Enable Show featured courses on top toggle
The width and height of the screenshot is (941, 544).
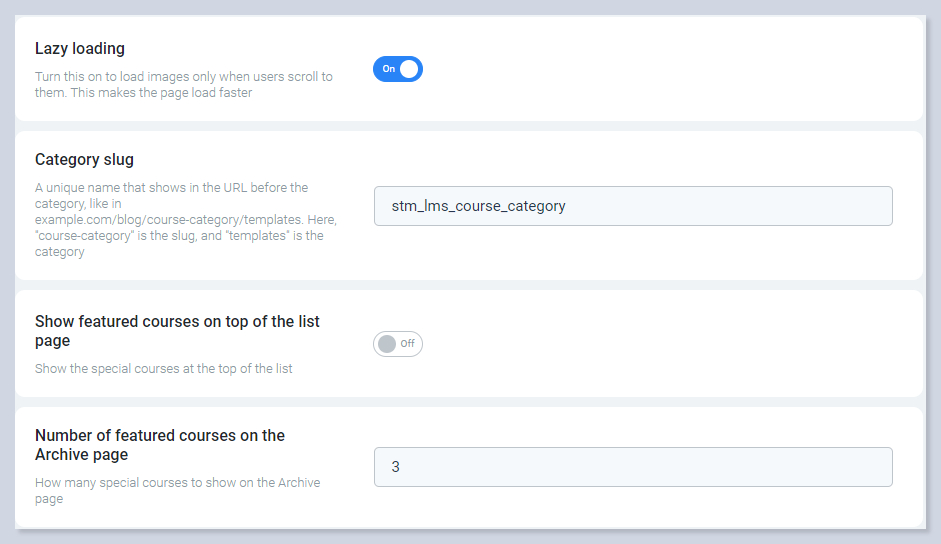(398, 344)
